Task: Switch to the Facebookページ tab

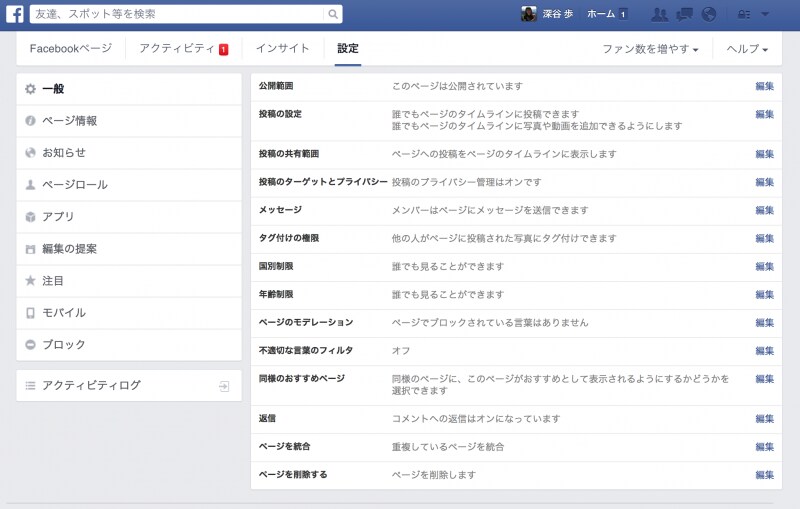Action: point(70,48)
